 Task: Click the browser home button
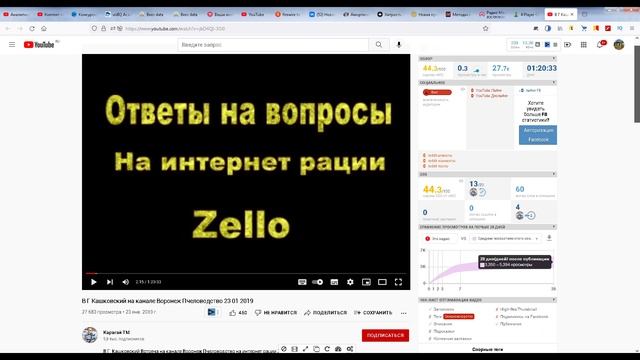[44, 29]
